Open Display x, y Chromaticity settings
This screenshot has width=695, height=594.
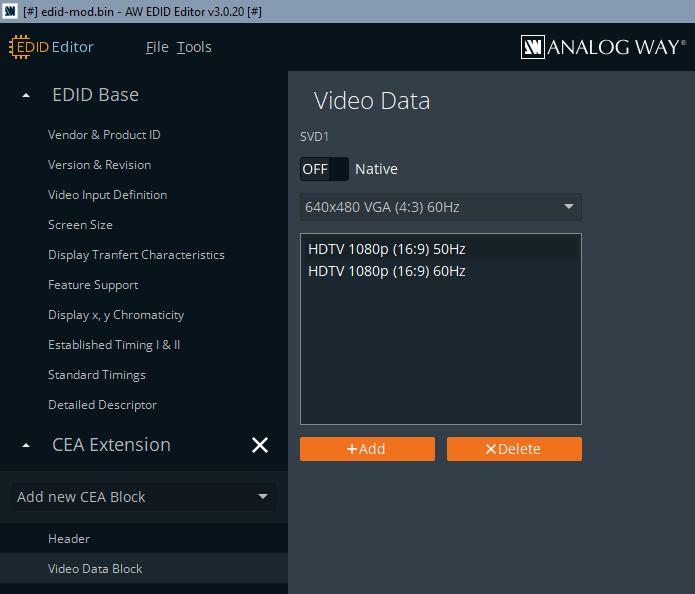(116, 315)
